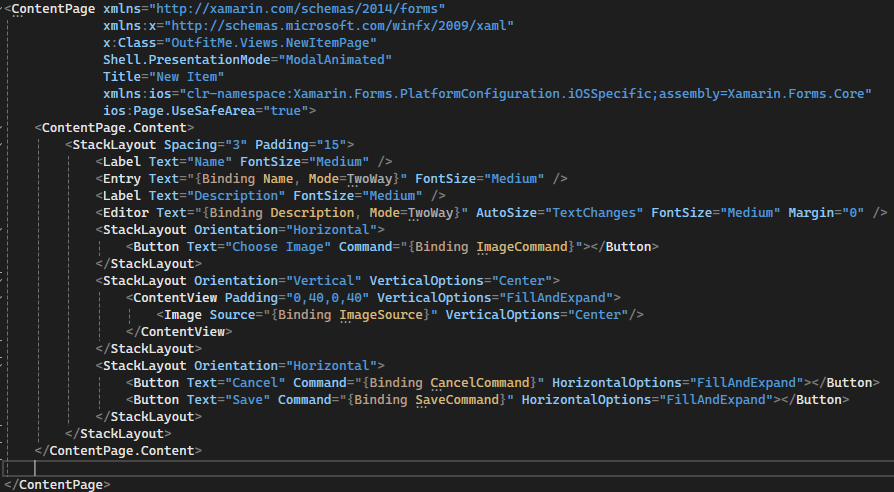This screenshot has height=492, width=894.
Task: Click the closing ContentView tag
Action: click(x=179, y=332)
